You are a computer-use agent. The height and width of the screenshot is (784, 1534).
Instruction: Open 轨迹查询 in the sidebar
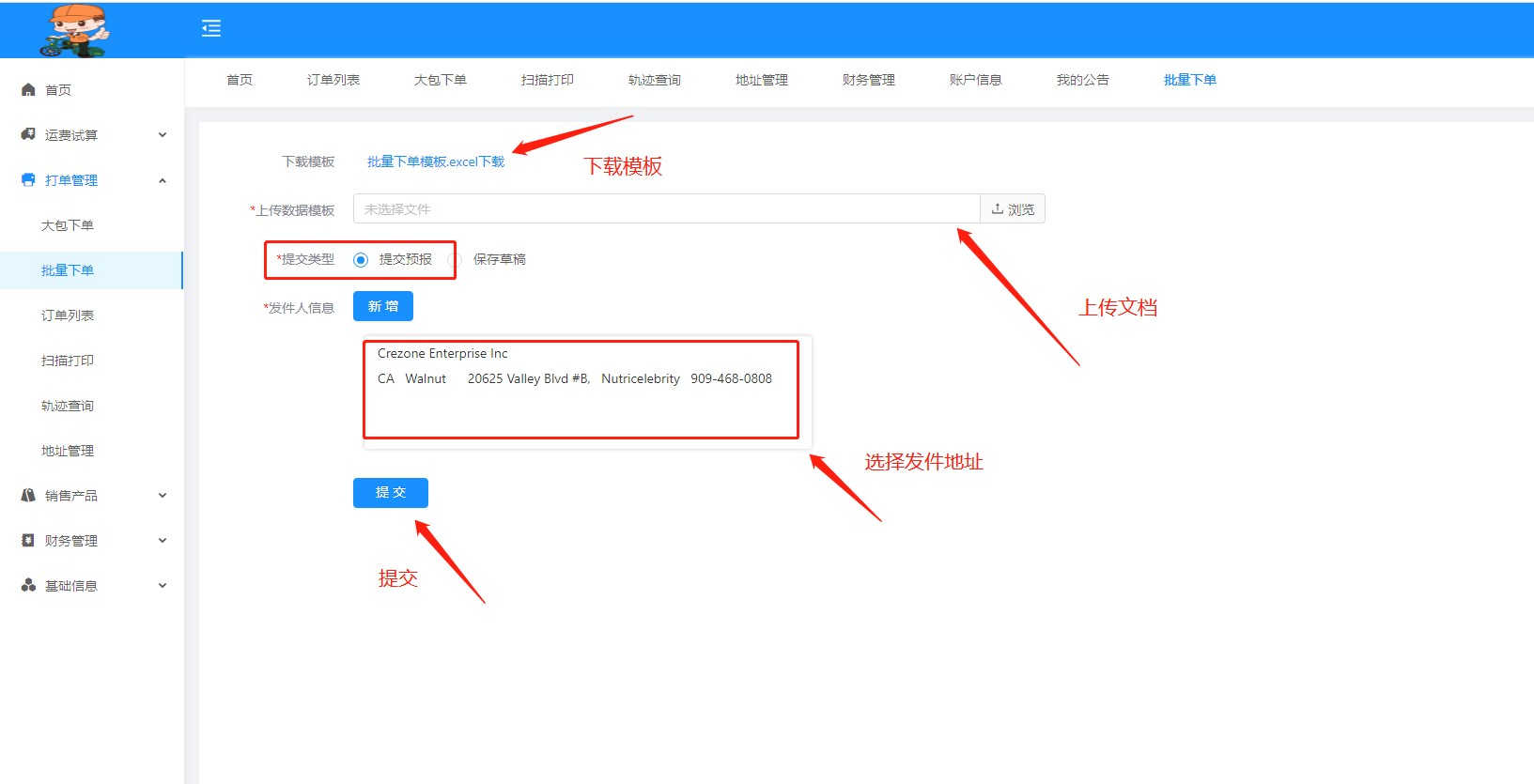pos(68,406)
